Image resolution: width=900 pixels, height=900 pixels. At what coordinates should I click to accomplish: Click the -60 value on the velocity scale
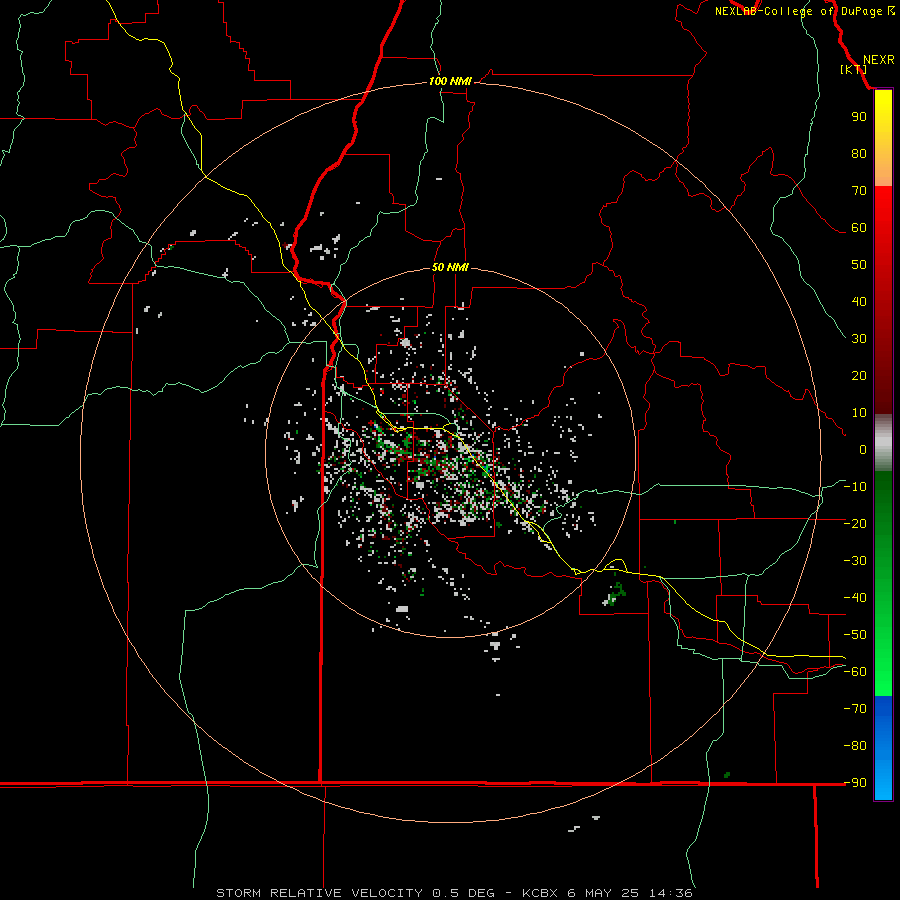point(855,672)
